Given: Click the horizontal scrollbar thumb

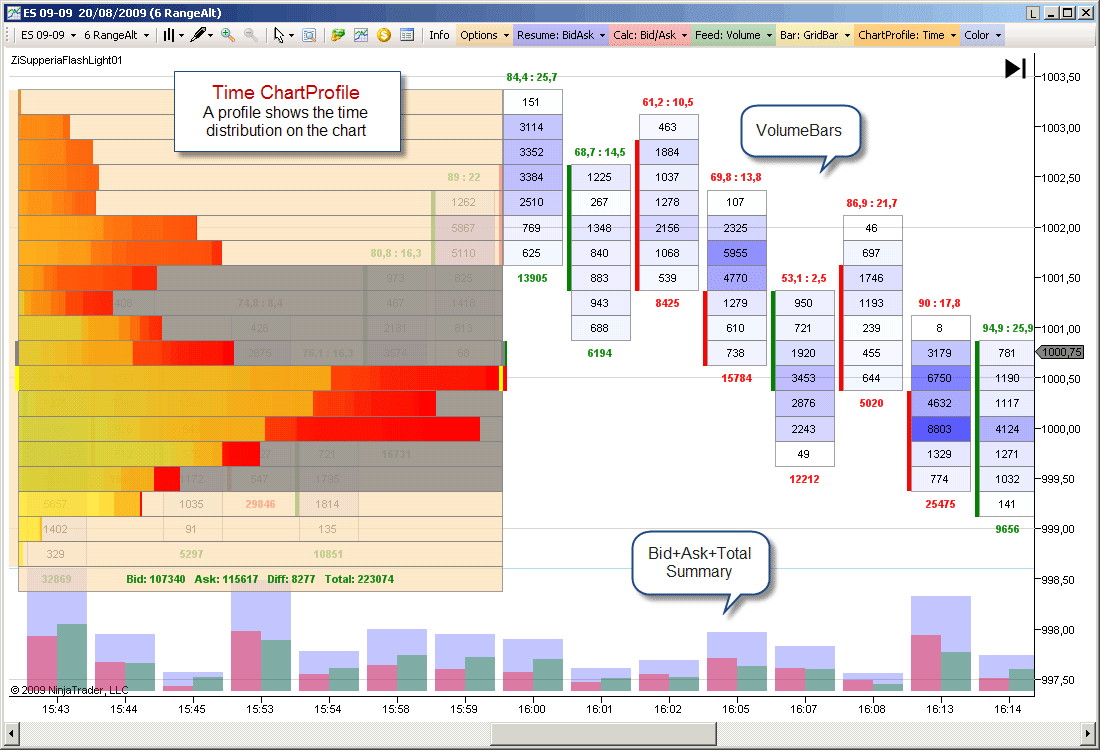Looking at the screenshot, I should tap(603, 734).
